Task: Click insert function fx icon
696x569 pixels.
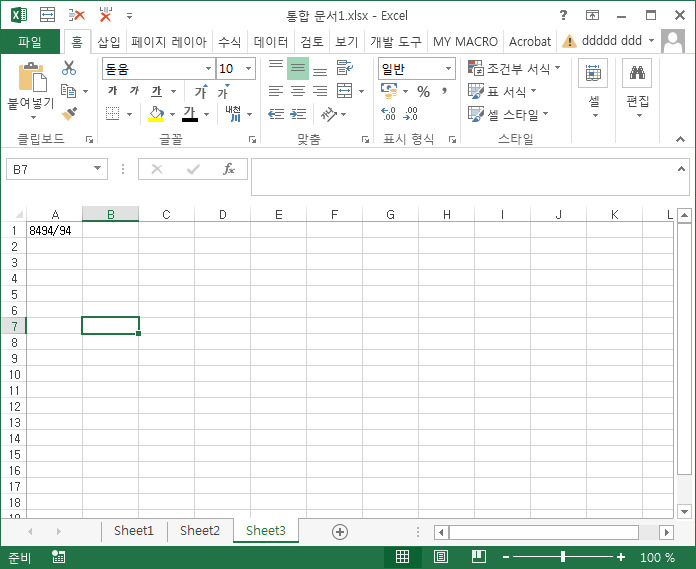Action: (x=229, y=169)
